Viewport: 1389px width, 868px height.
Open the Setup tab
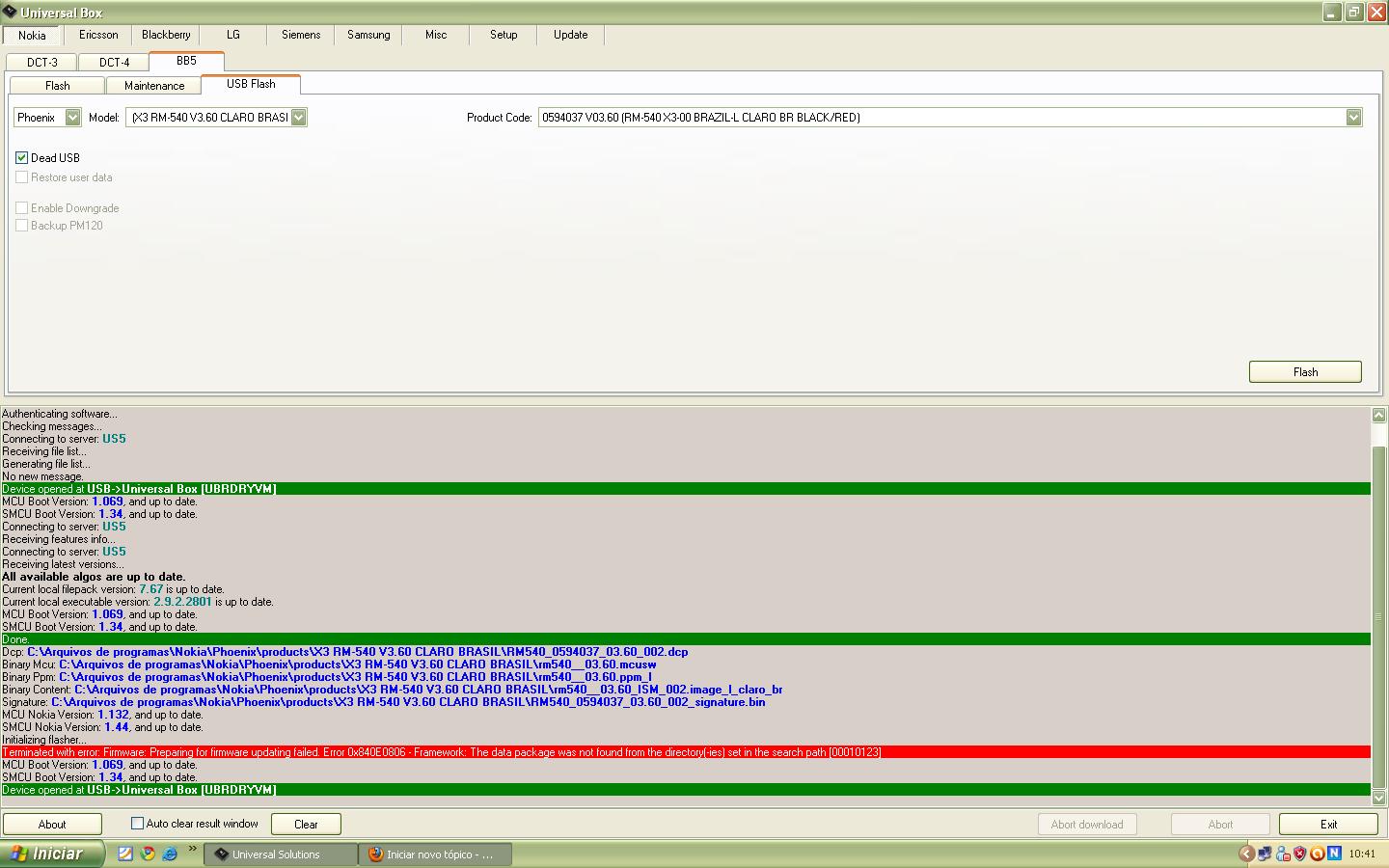coord(504,35)
